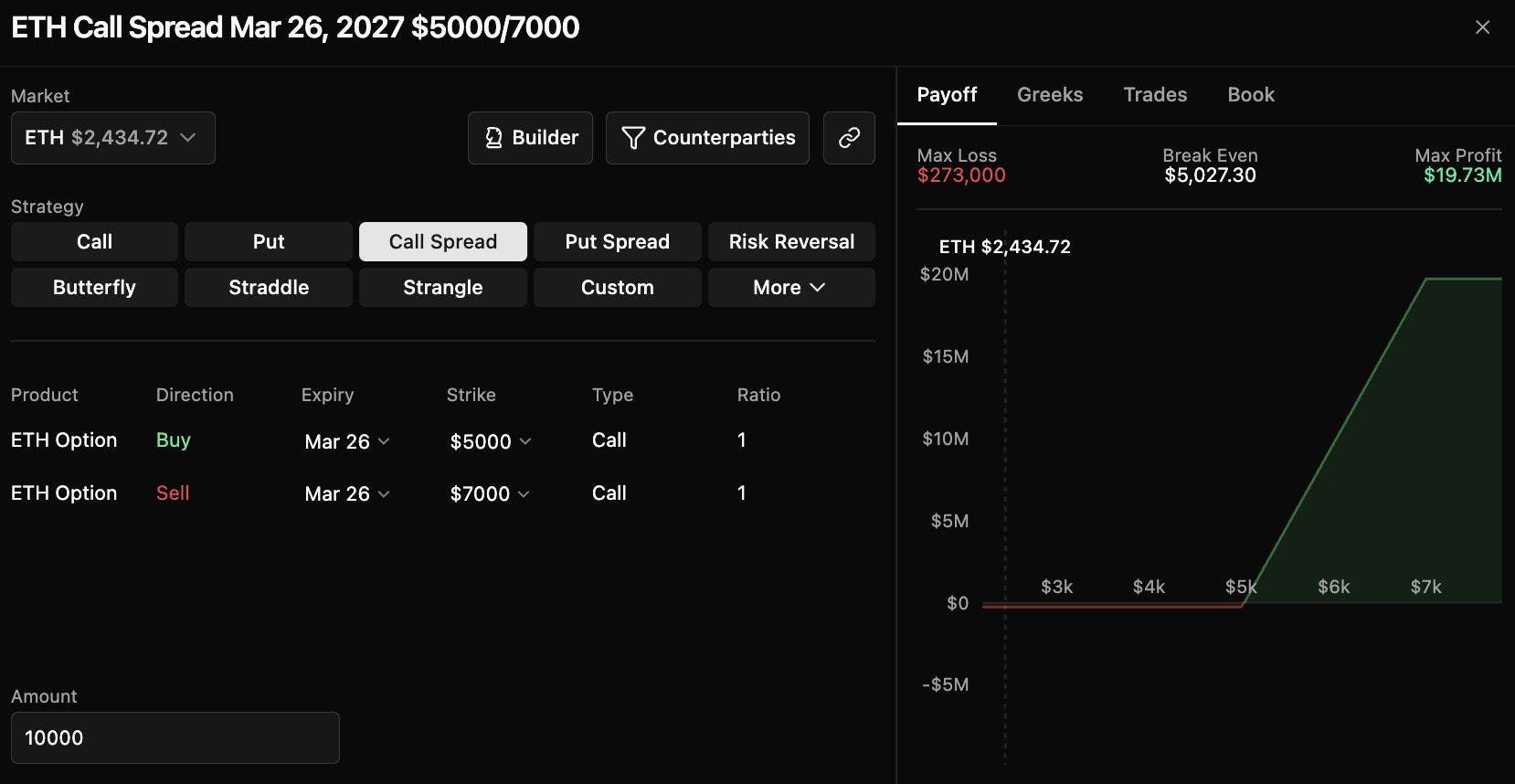Toggle the Buy direction of first leg
The width and height of the screenshot is (1515, 784).
173,440
